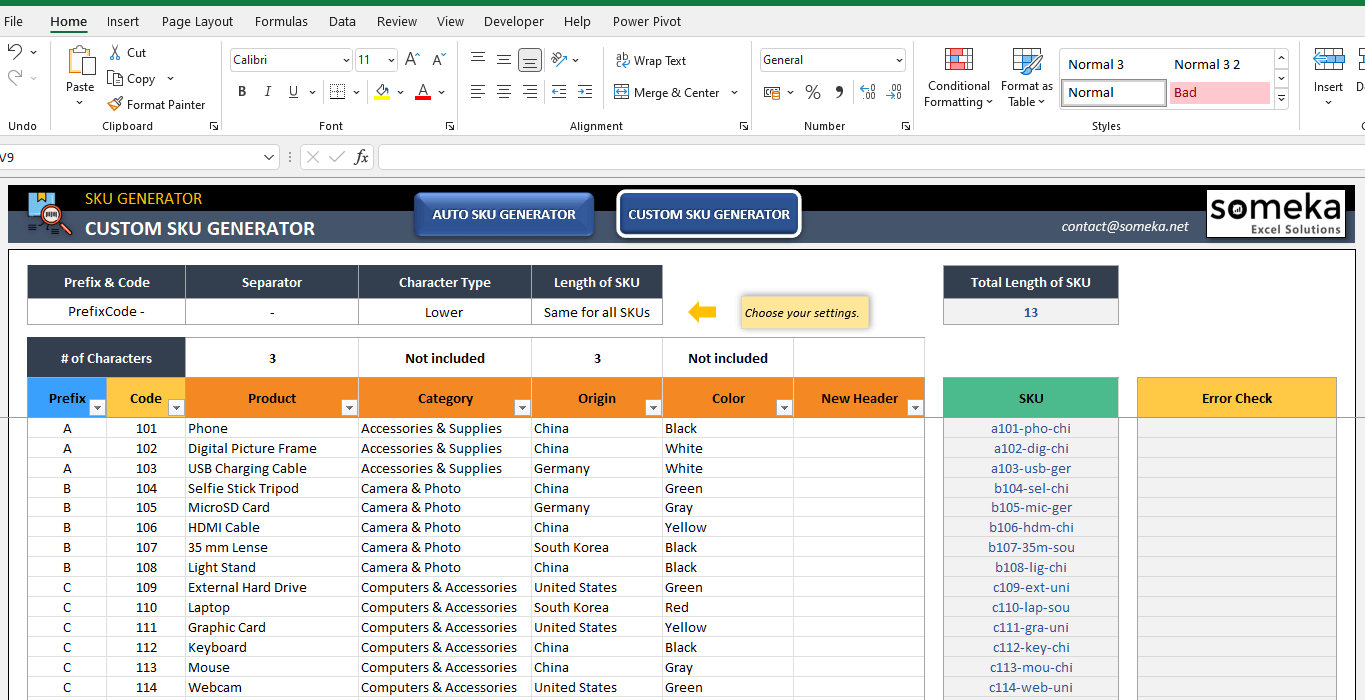Toggle Bold formatting
Viewport: 1365px width, 700px height.
241,91
